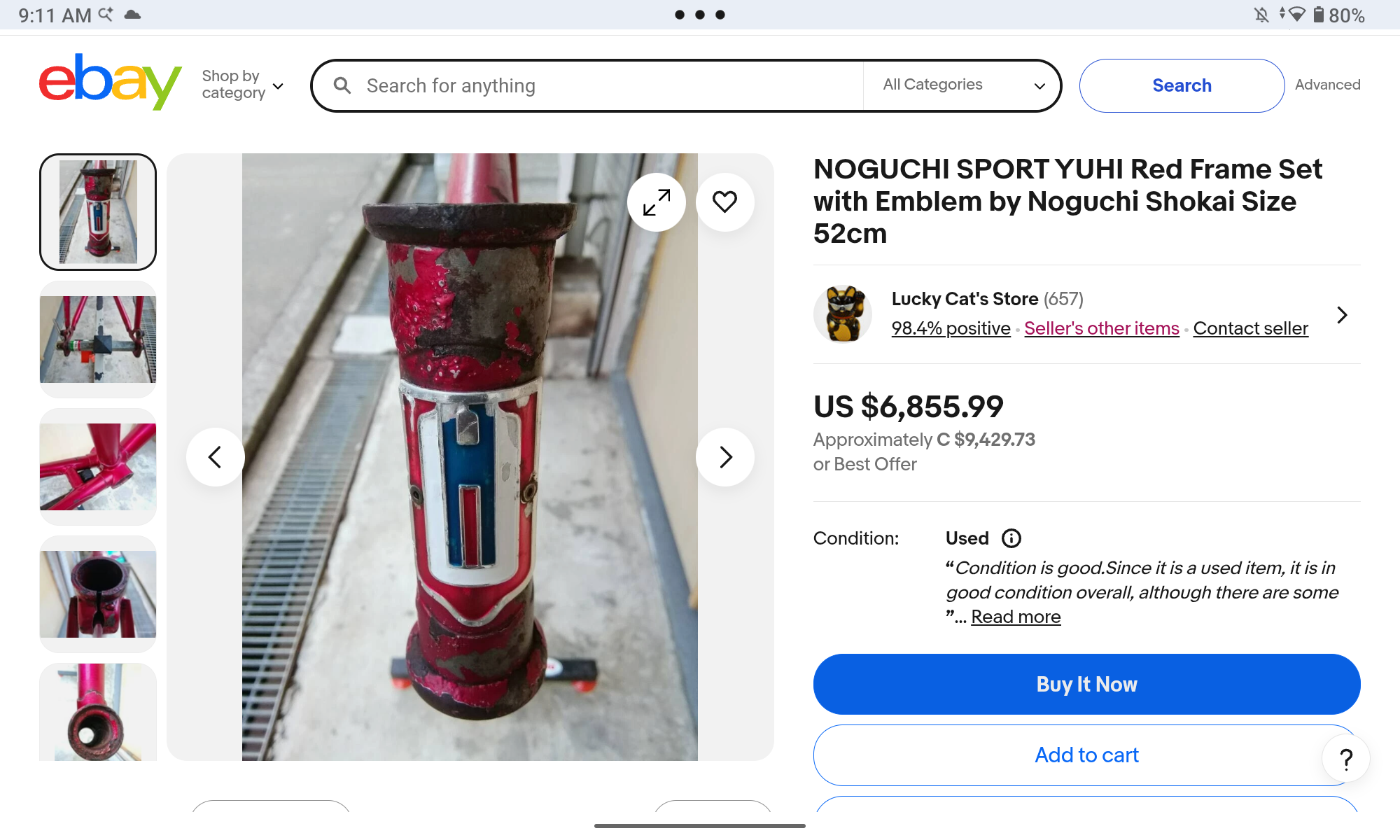Add the frame set to cart
Screen dimensions: 1400x840
(x=1086, y=755)
